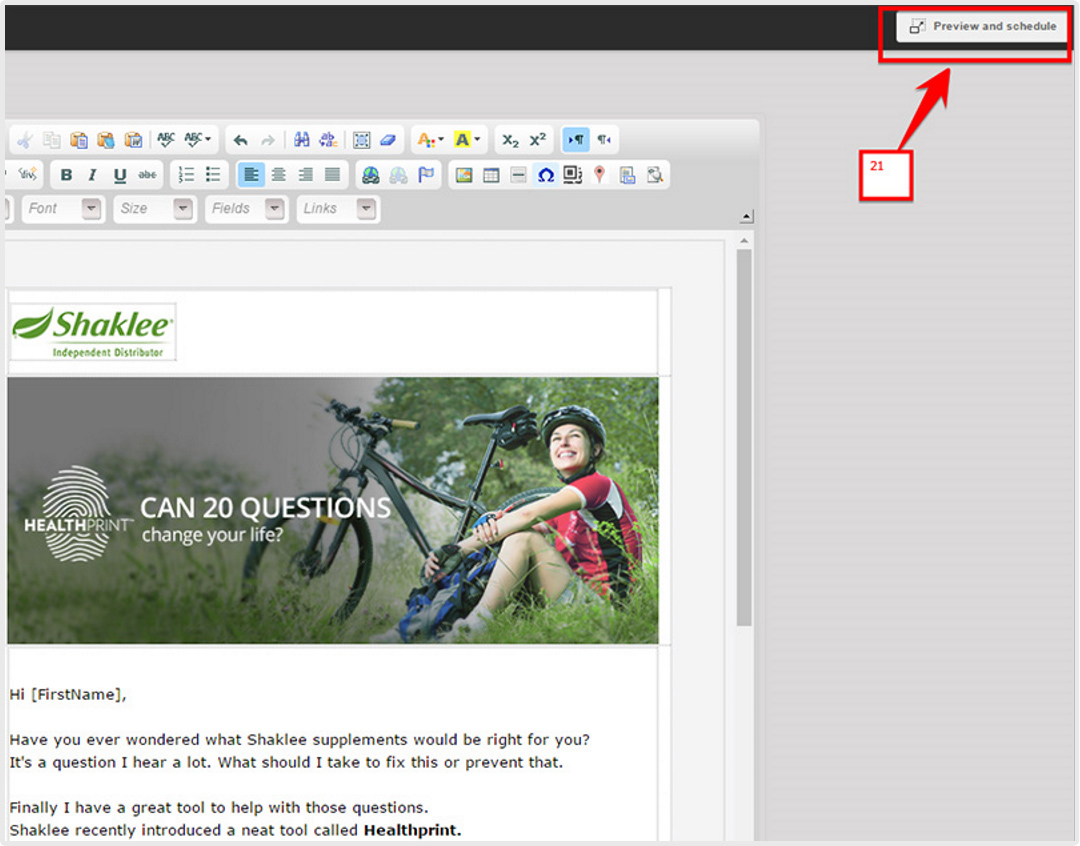Apply superscript formatting
The width and height of the screenshot is (1080, 846).
(537, 140)
